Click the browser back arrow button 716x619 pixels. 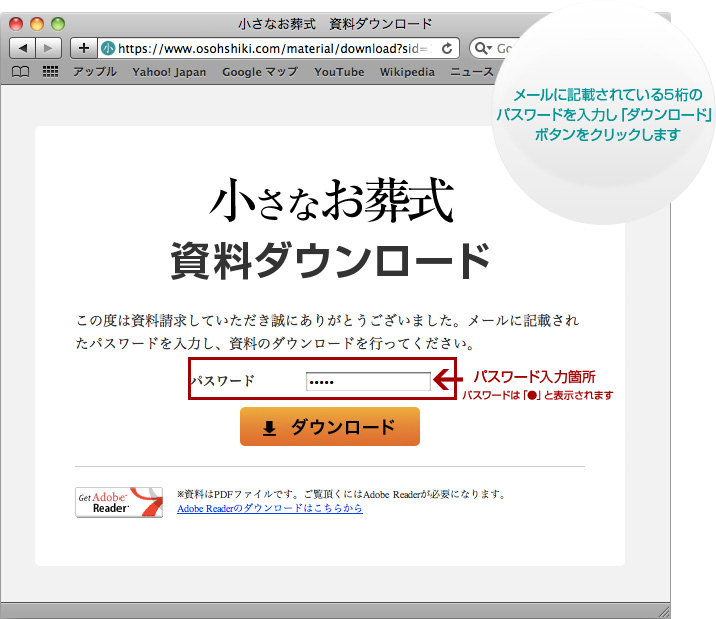[x=22, y=48]
